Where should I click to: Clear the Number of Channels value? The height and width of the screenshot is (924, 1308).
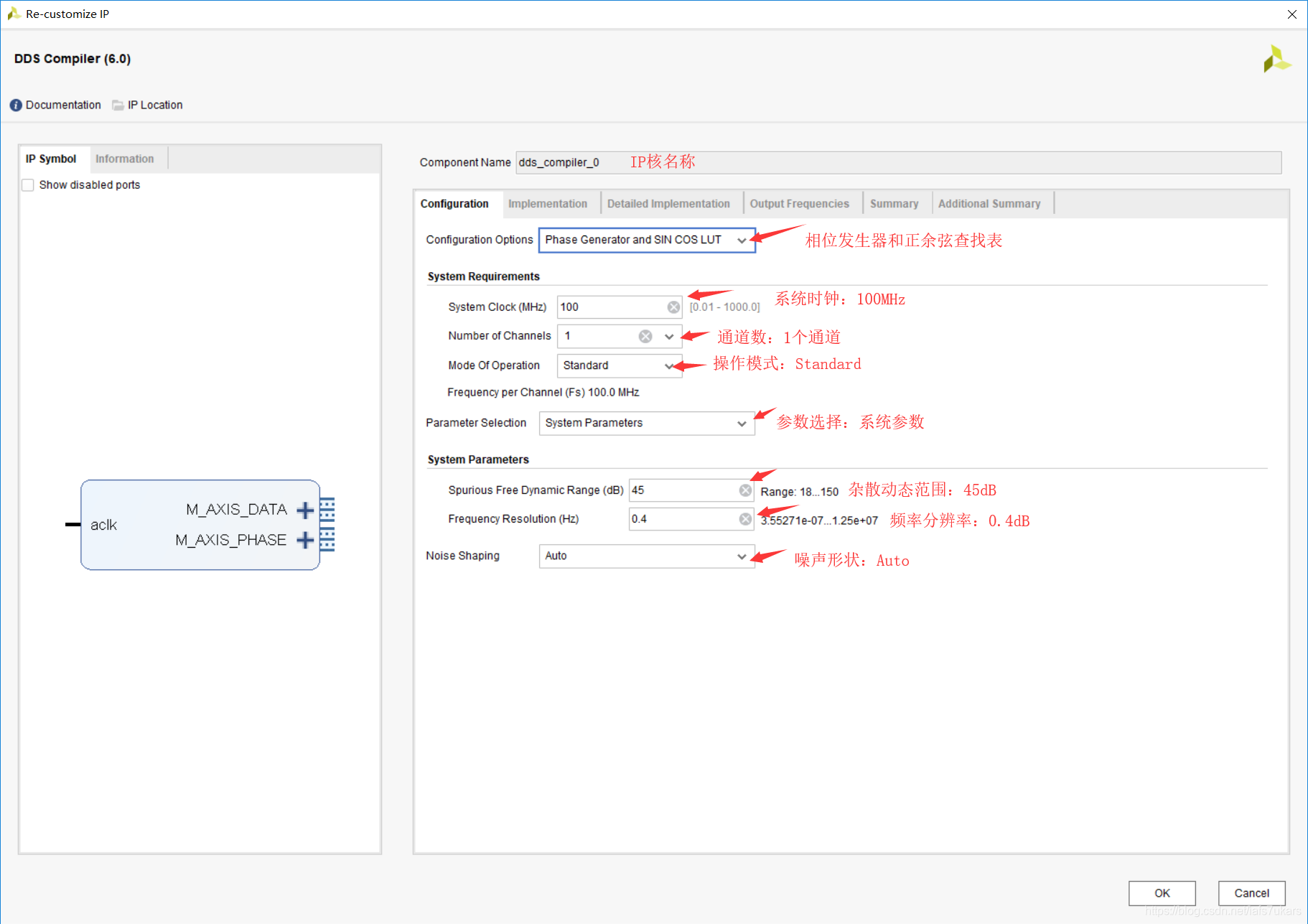(645, 336)
